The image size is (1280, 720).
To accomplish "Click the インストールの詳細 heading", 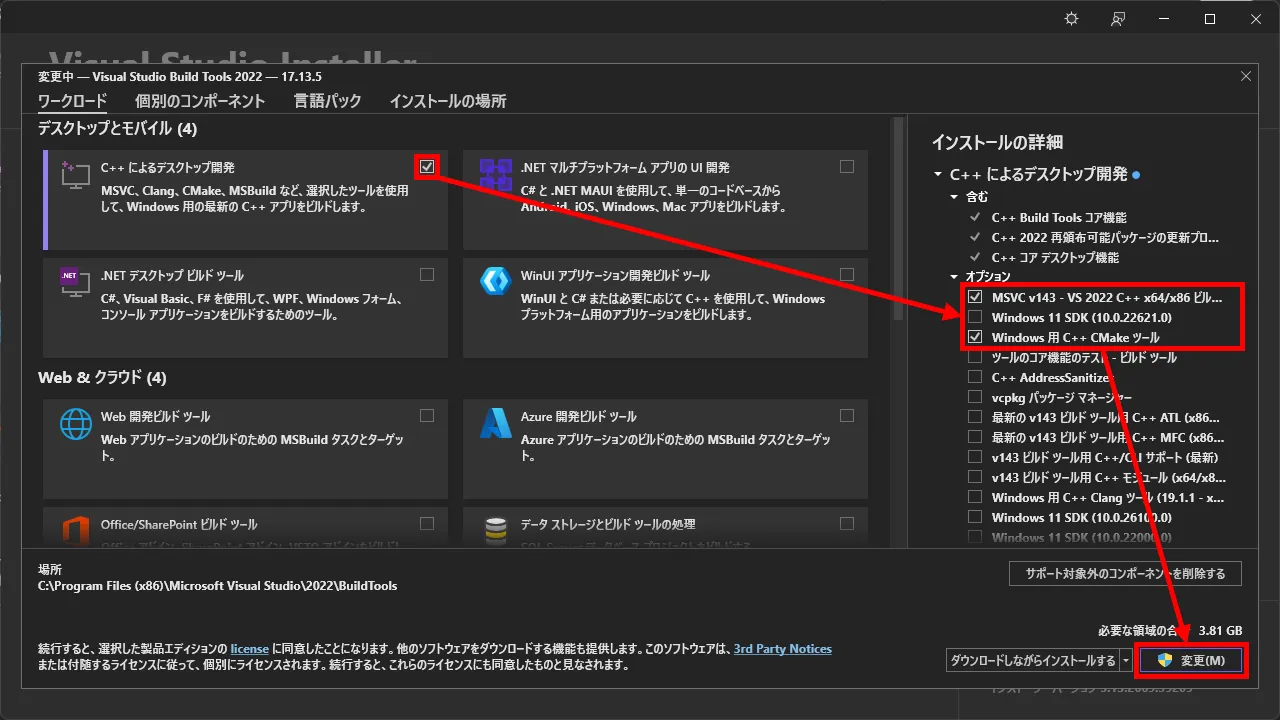I will 997,143.
